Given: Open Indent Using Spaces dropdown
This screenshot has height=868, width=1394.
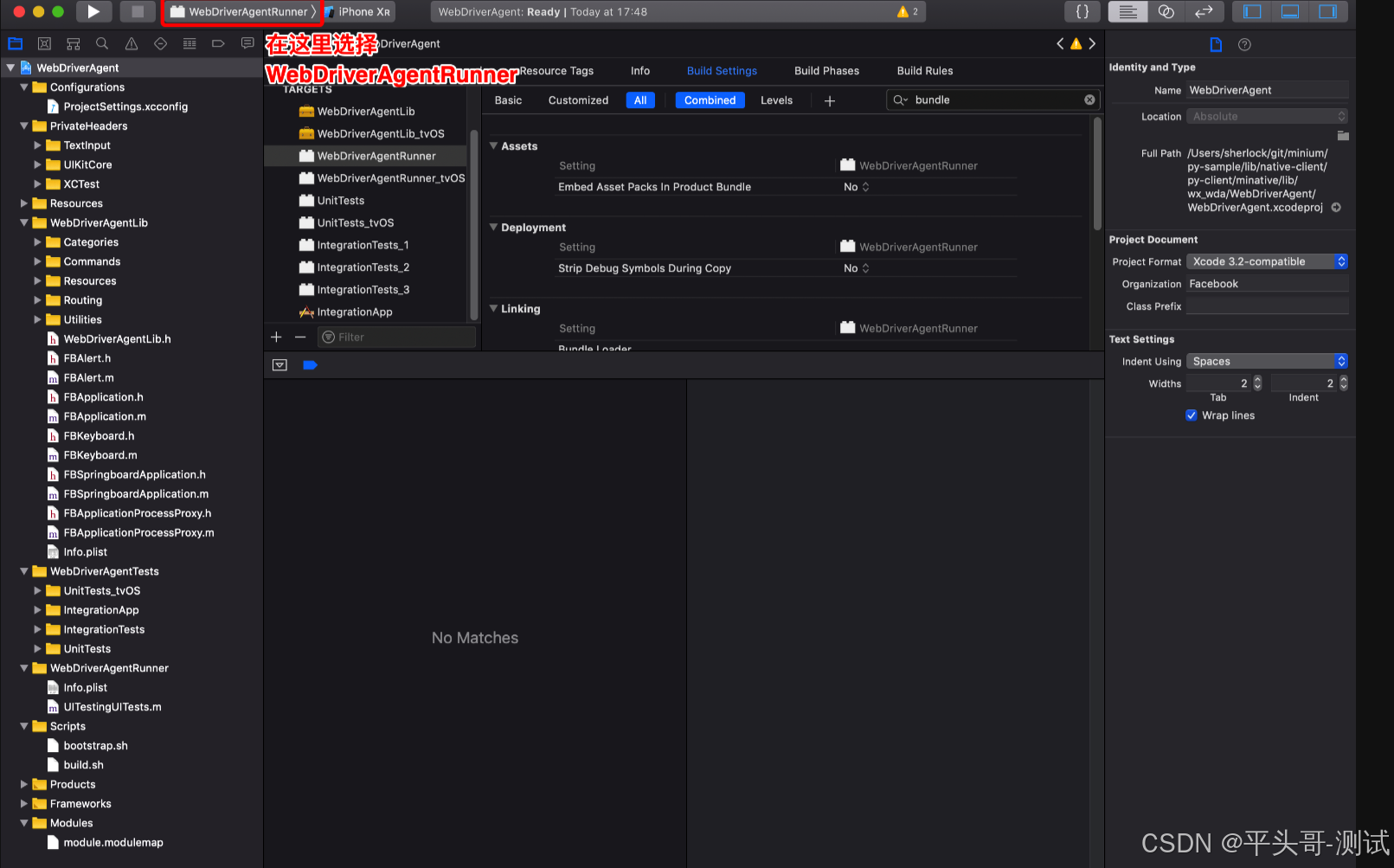Looking at the screenshot, I should coord(1267,361).
